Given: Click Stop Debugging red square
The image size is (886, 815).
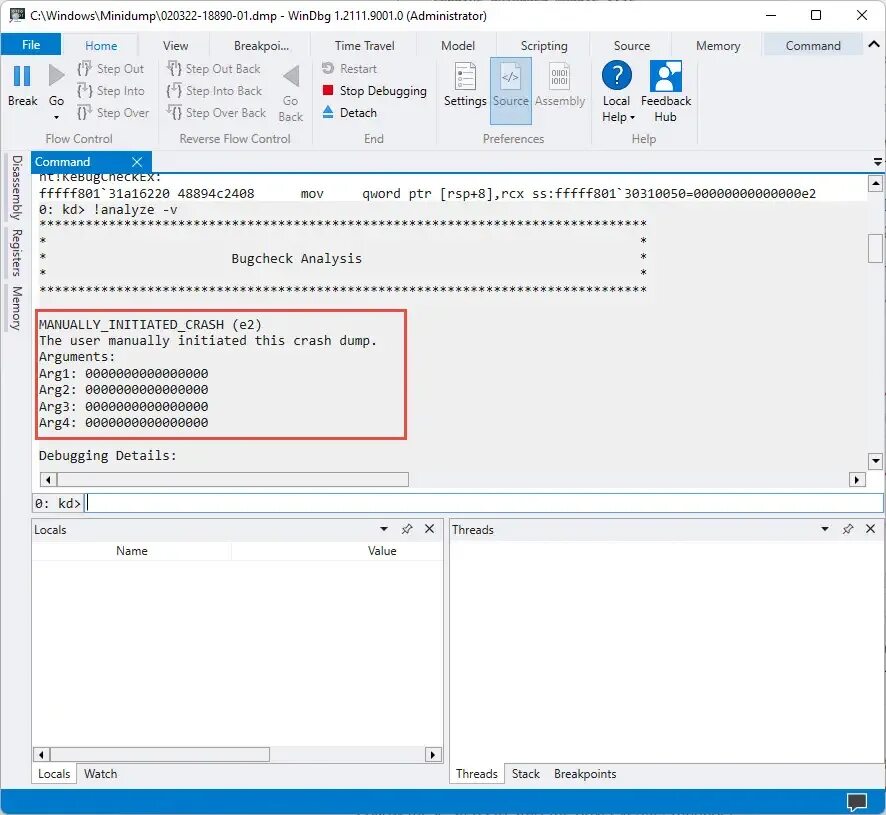Looking at the screenshot, I should (327, 90).
